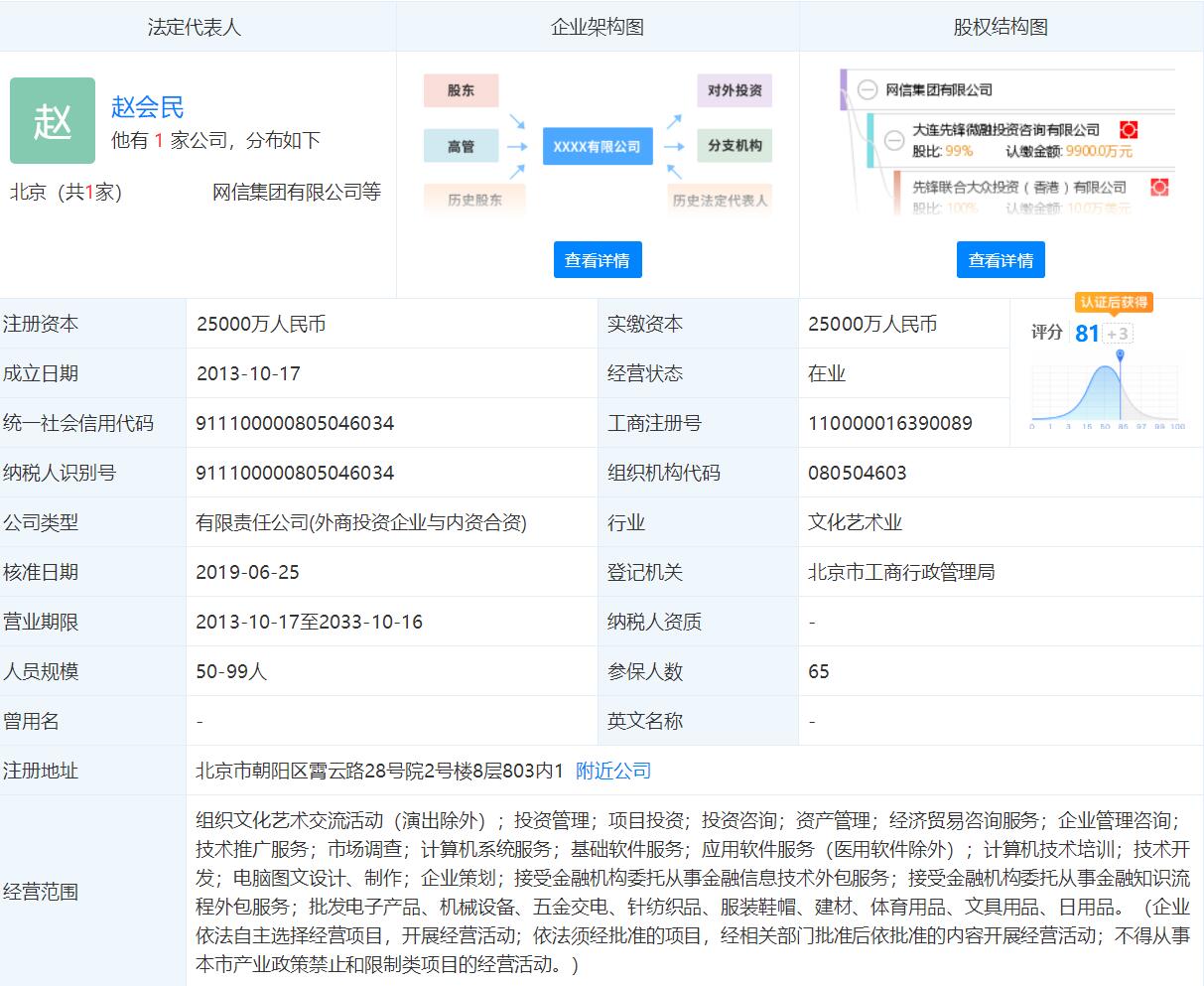Open the 分支机构 node in the diagram
The image size is (1204, 986).
tap(735, 146)
